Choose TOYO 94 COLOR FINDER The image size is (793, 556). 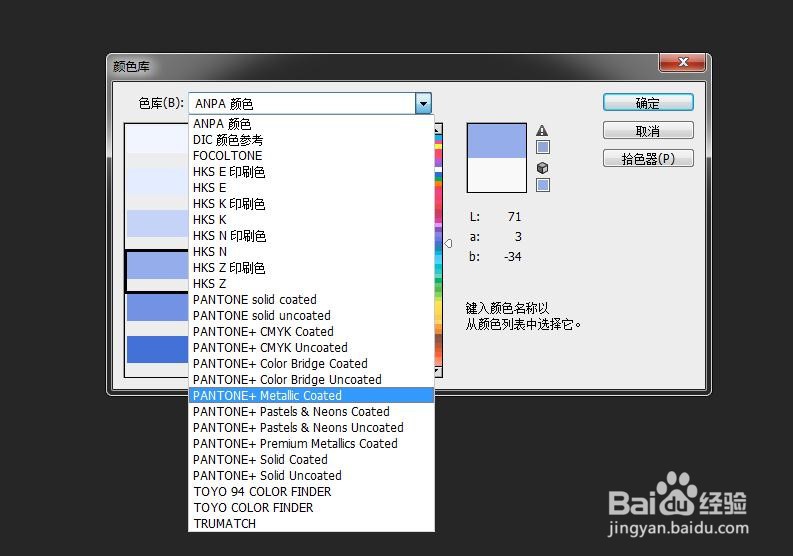311,491
